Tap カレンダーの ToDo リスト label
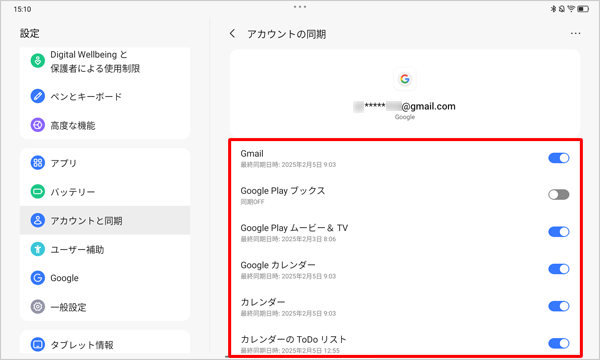The image size is (600, 360). coord(293,339)
